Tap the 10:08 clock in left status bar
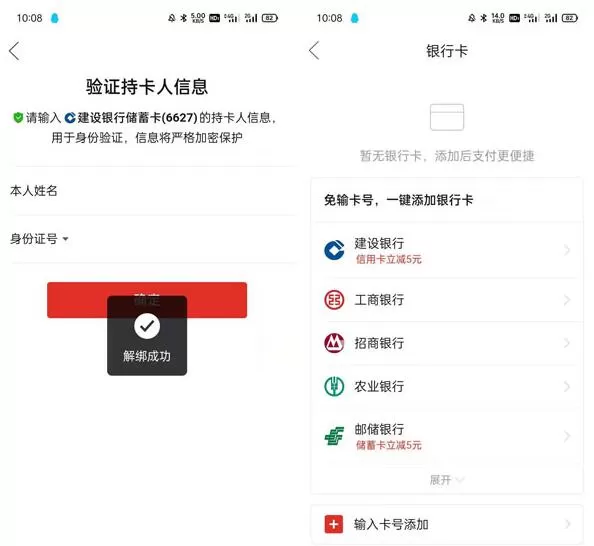This screenshot has width=594, height=546. point(30,18)
